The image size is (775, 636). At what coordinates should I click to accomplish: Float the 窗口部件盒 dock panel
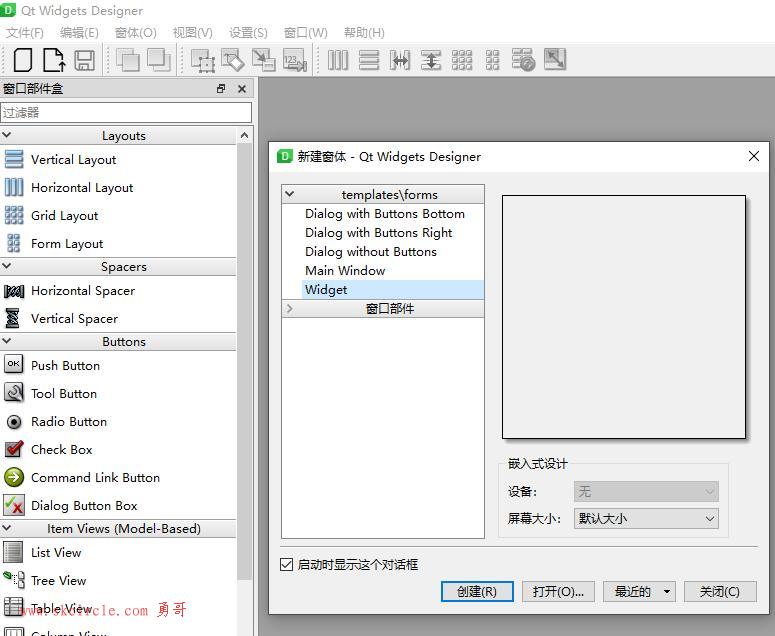pos(221,89)
